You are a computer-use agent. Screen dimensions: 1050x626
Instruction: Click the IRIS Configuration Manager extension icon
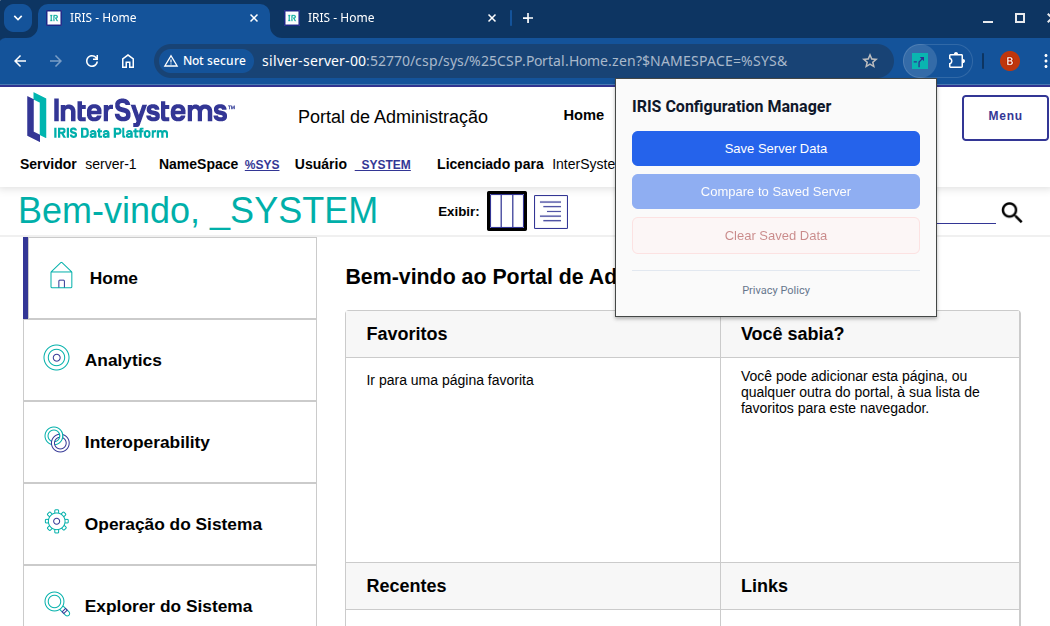[x=919, y=61]
